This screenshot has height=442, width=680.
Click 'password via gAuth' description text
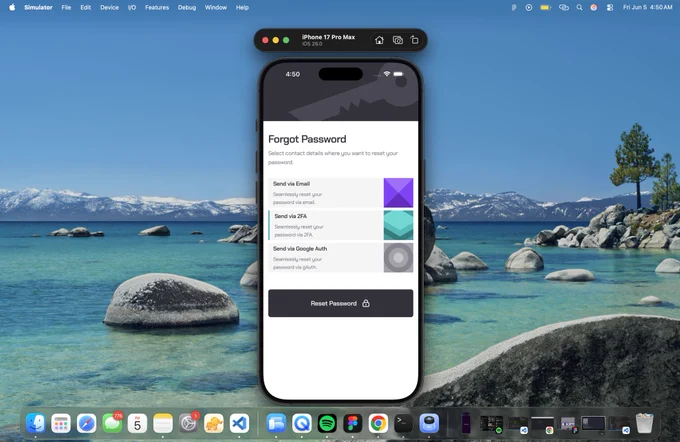[294, 267]
